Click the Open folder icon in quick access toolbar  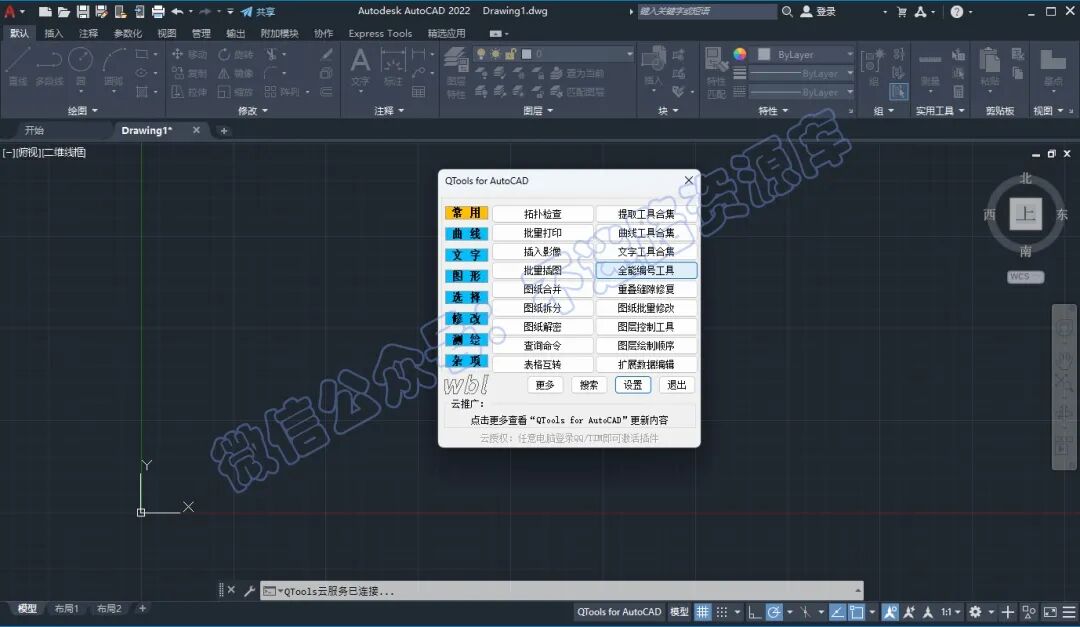tap(63, 12)
